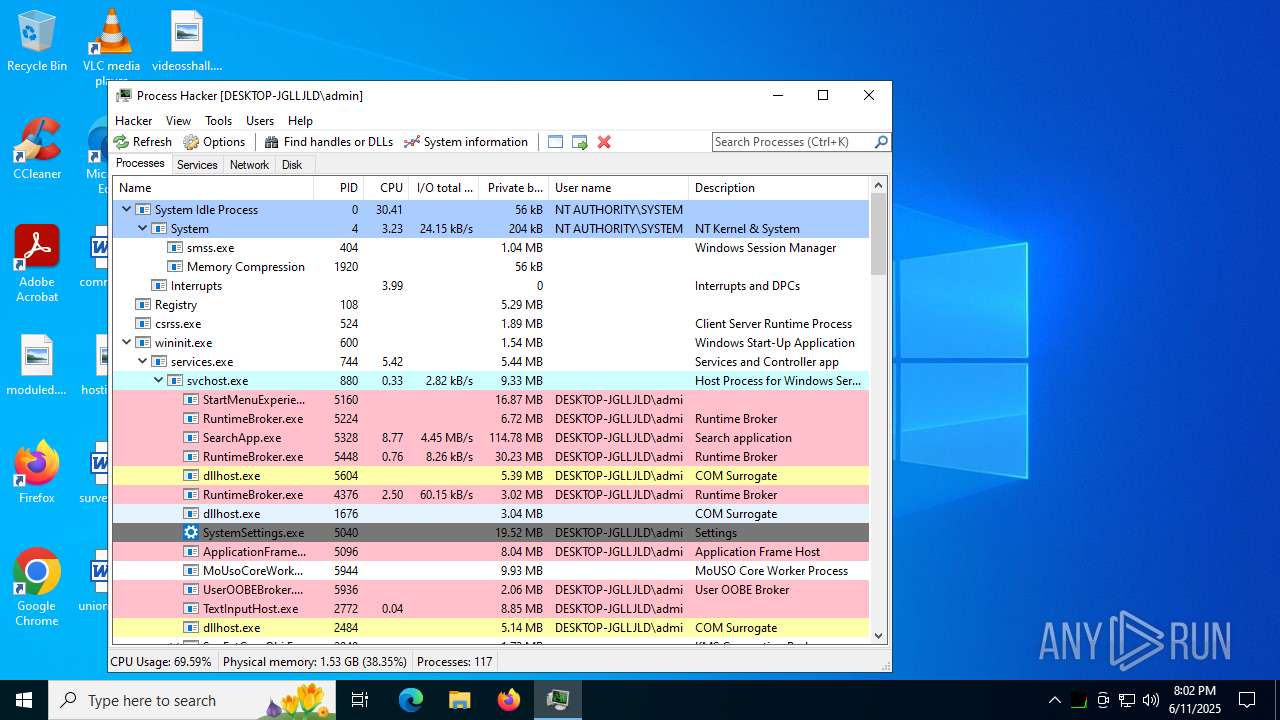Viewport: 1280px width, 720px height.
Task: Select the Registry process row
Action: pos(491,305)
